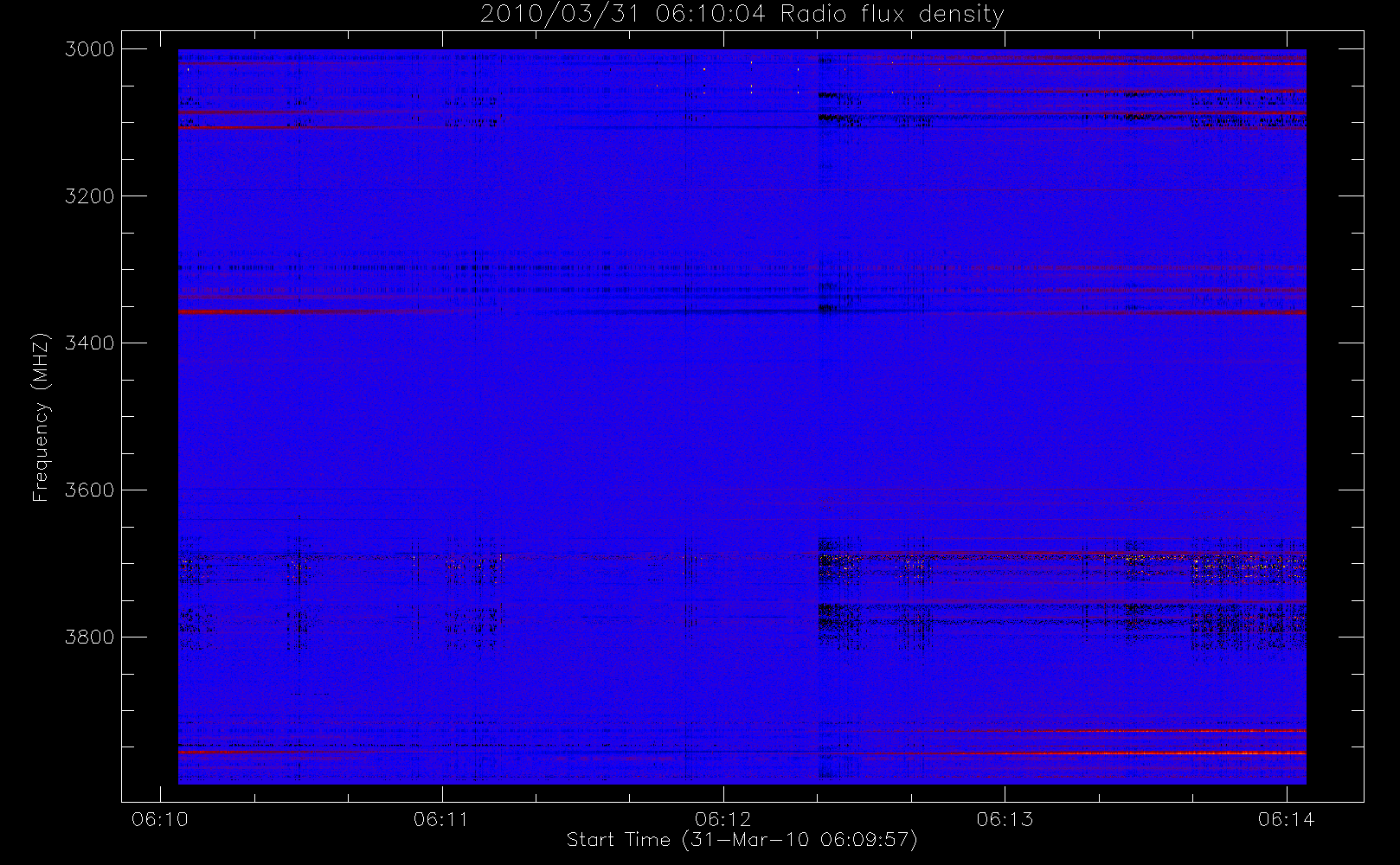
Task: Click the 06:14 time tick label
Action: click(1286, 819)
